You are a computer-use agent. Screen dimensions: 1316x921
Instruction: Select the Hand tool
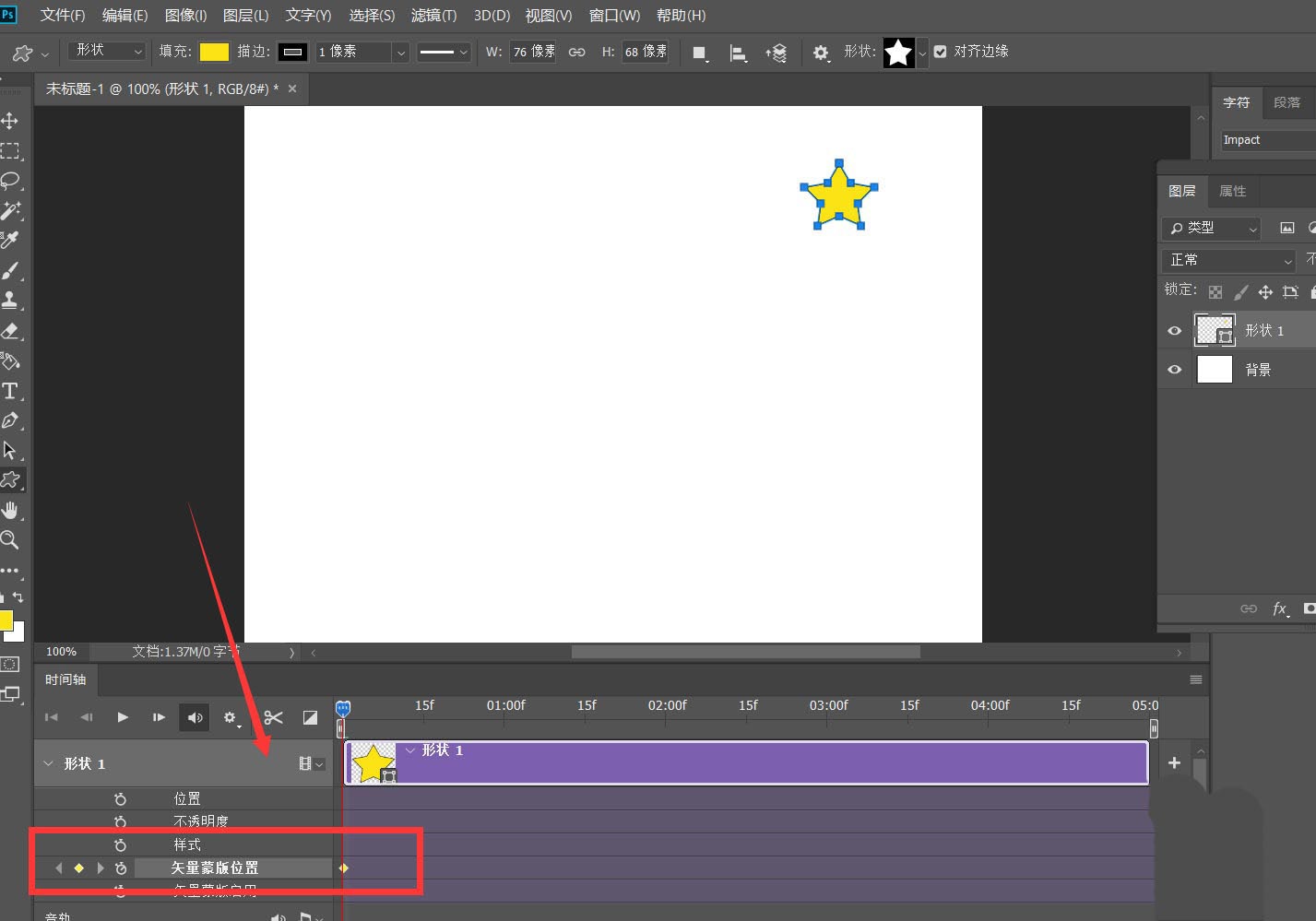point(10,510)
